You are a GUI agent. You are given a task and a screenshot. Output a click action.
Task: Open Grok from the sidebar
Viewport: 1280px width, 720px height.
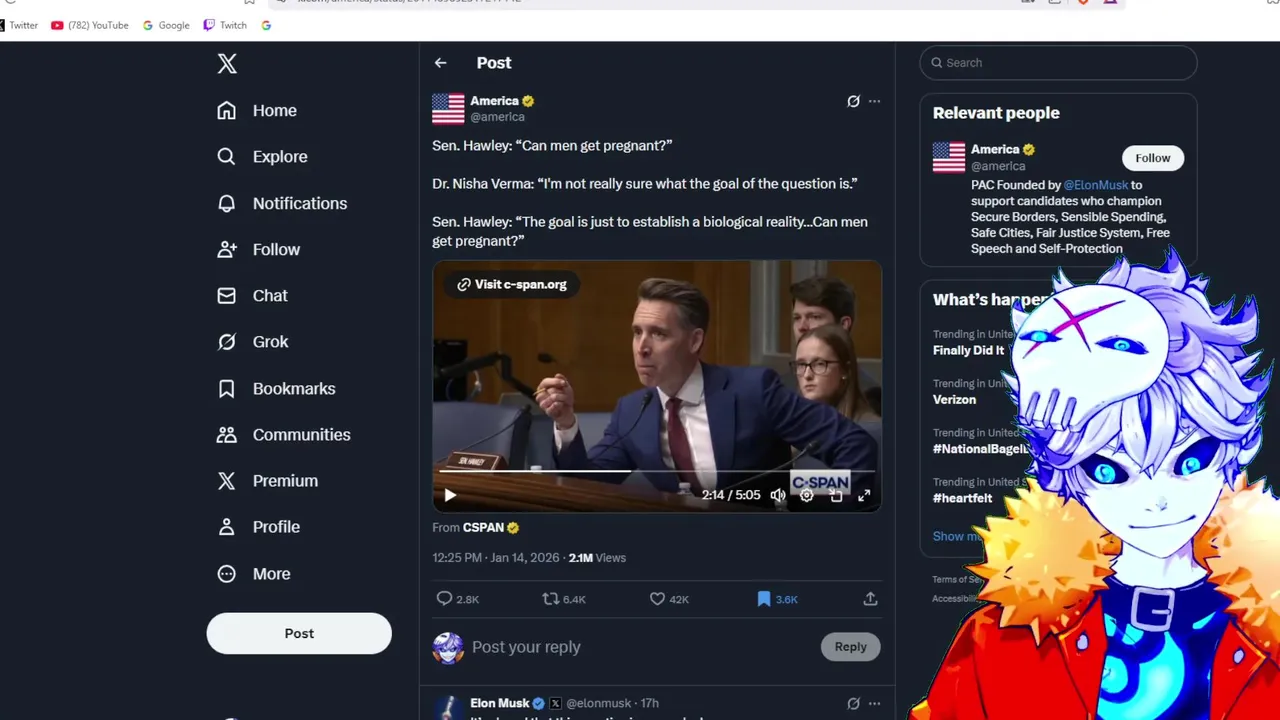tap(252, 341)
